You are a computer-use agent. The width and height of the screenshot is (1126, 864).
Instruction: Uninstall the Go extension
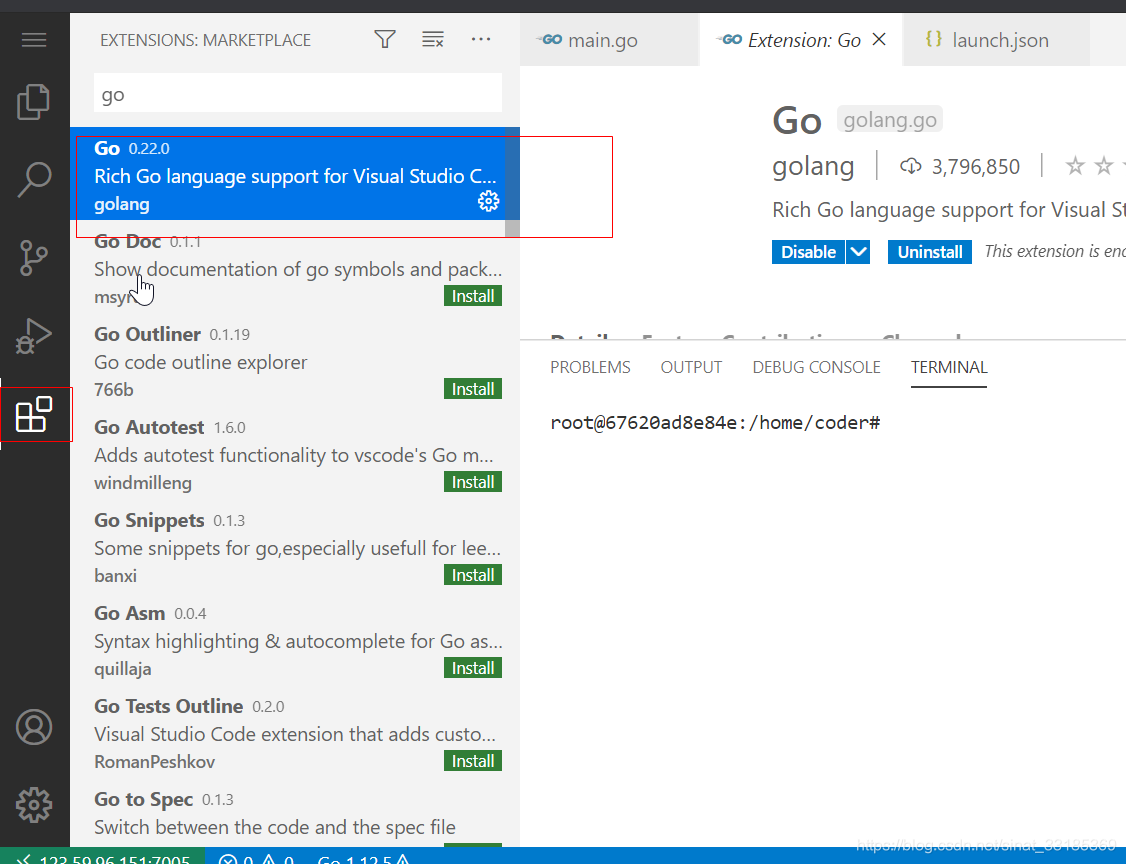[929, 251]
